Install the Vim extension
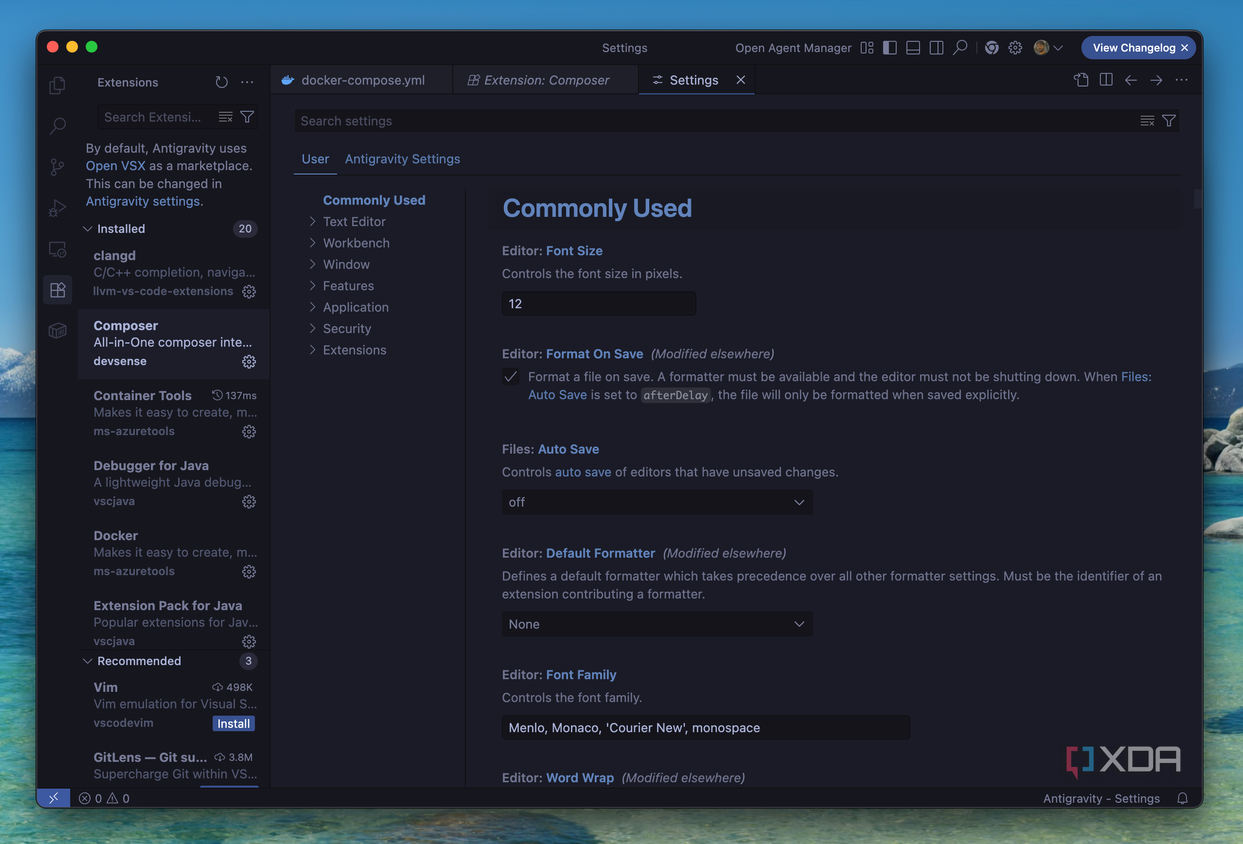 tap(234, 724)
